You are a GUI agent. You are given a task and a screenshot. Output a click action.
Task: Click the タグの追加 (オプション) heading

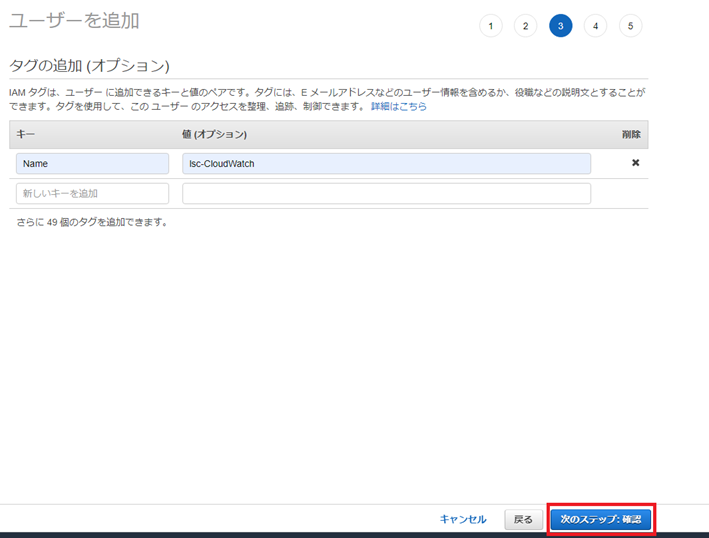point(89,66)
